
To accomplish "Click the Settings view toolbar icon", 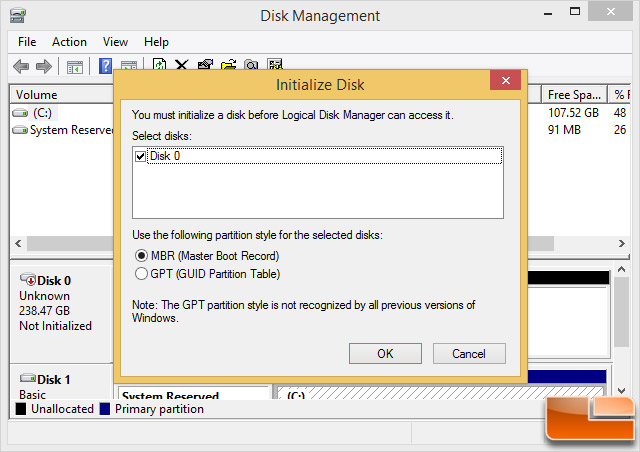I will coord(275,64).
